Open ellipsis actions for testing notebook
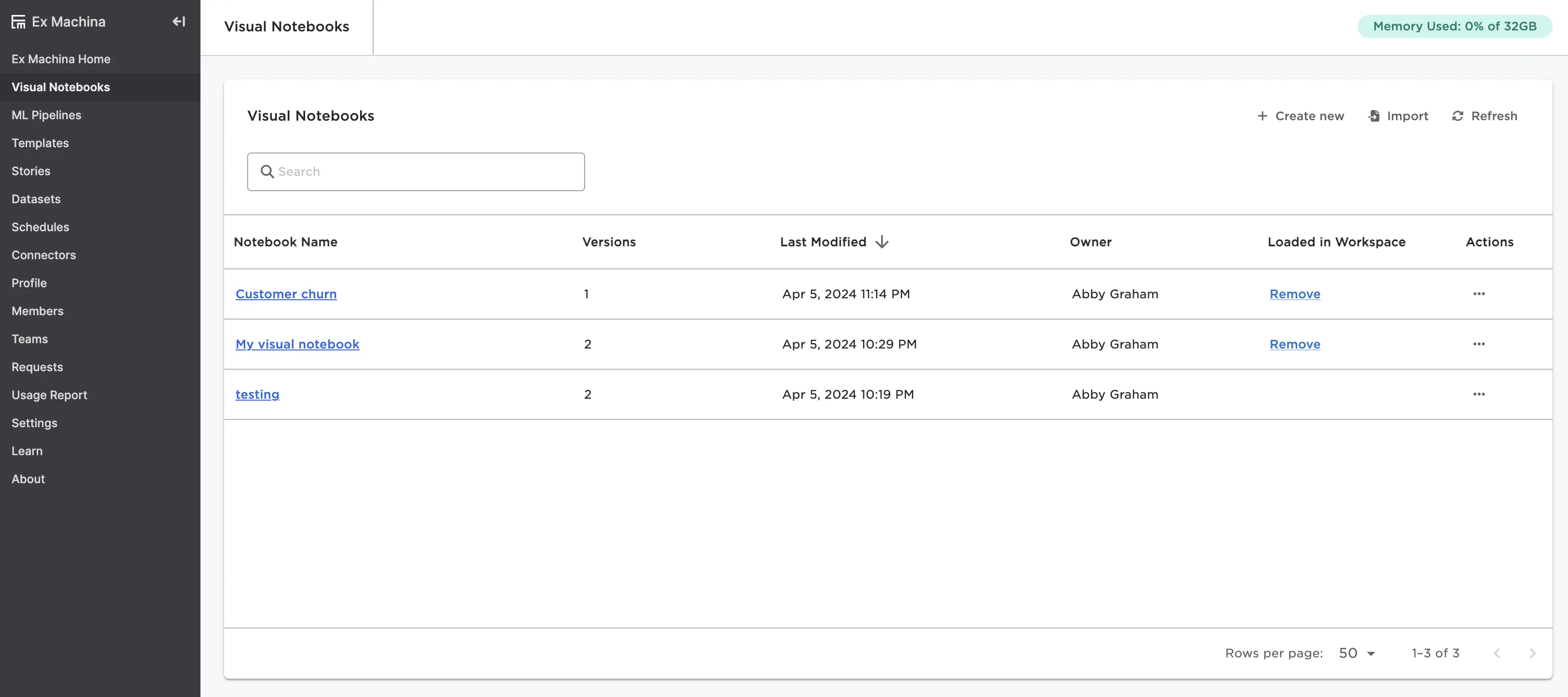 [x=1479, y=394]
